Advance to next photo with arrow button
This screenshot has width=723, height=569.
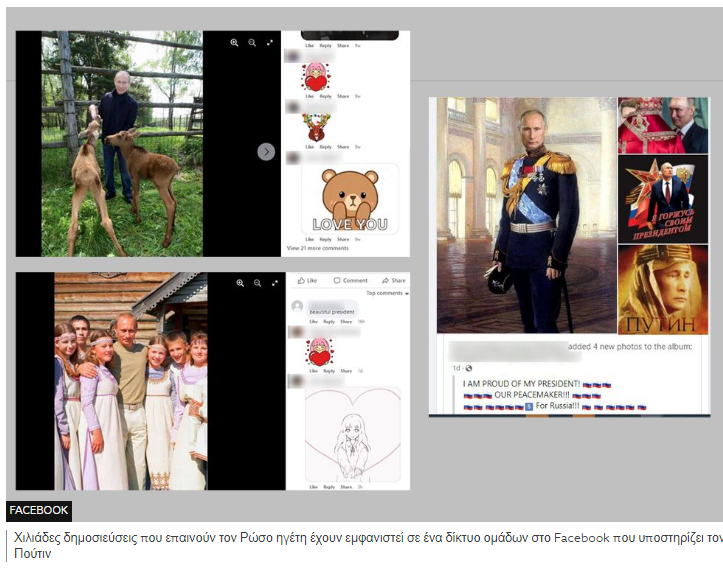(x=266, y=152)
